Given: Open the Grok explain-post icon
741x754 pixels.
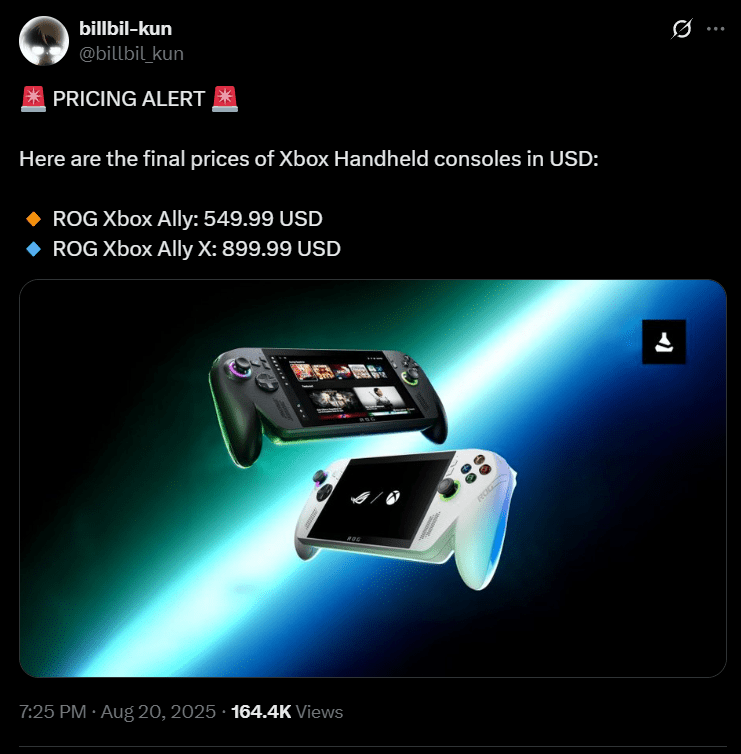Looking at the screenshot, I should 681,29.
